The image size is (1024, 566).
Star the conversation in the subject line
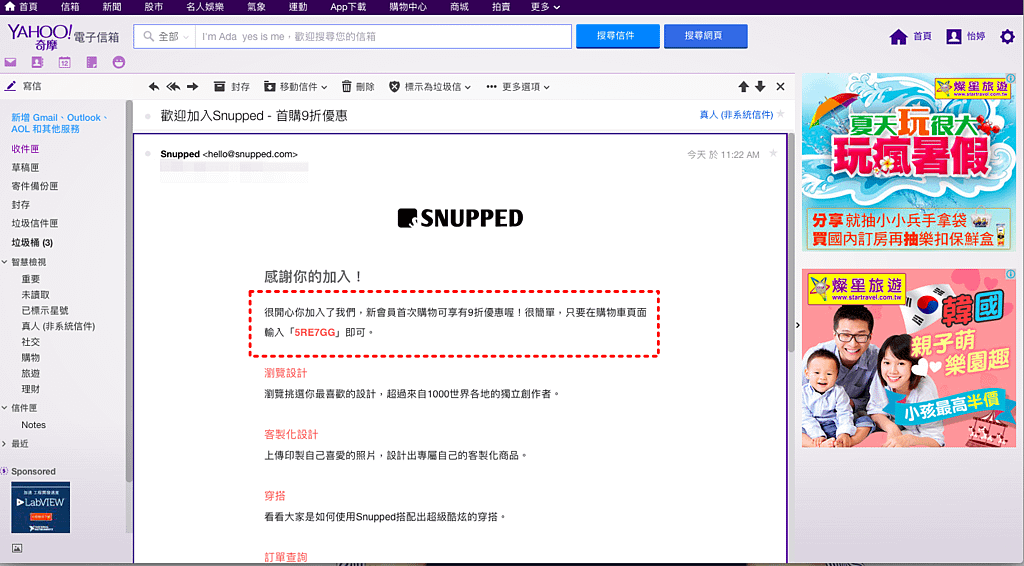780,114
